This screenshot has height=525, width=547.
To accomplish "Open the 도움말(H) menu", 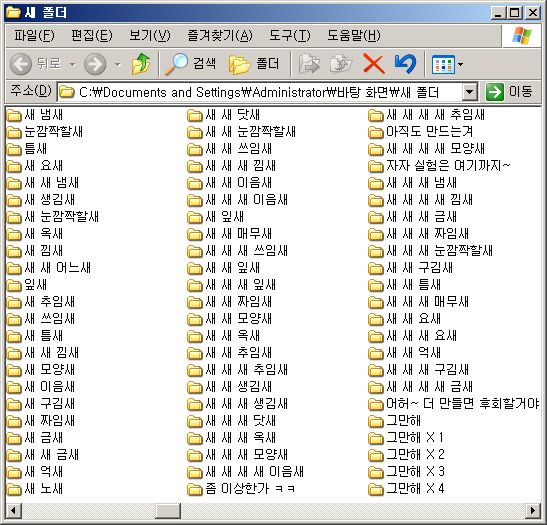I will coord(354,35).
